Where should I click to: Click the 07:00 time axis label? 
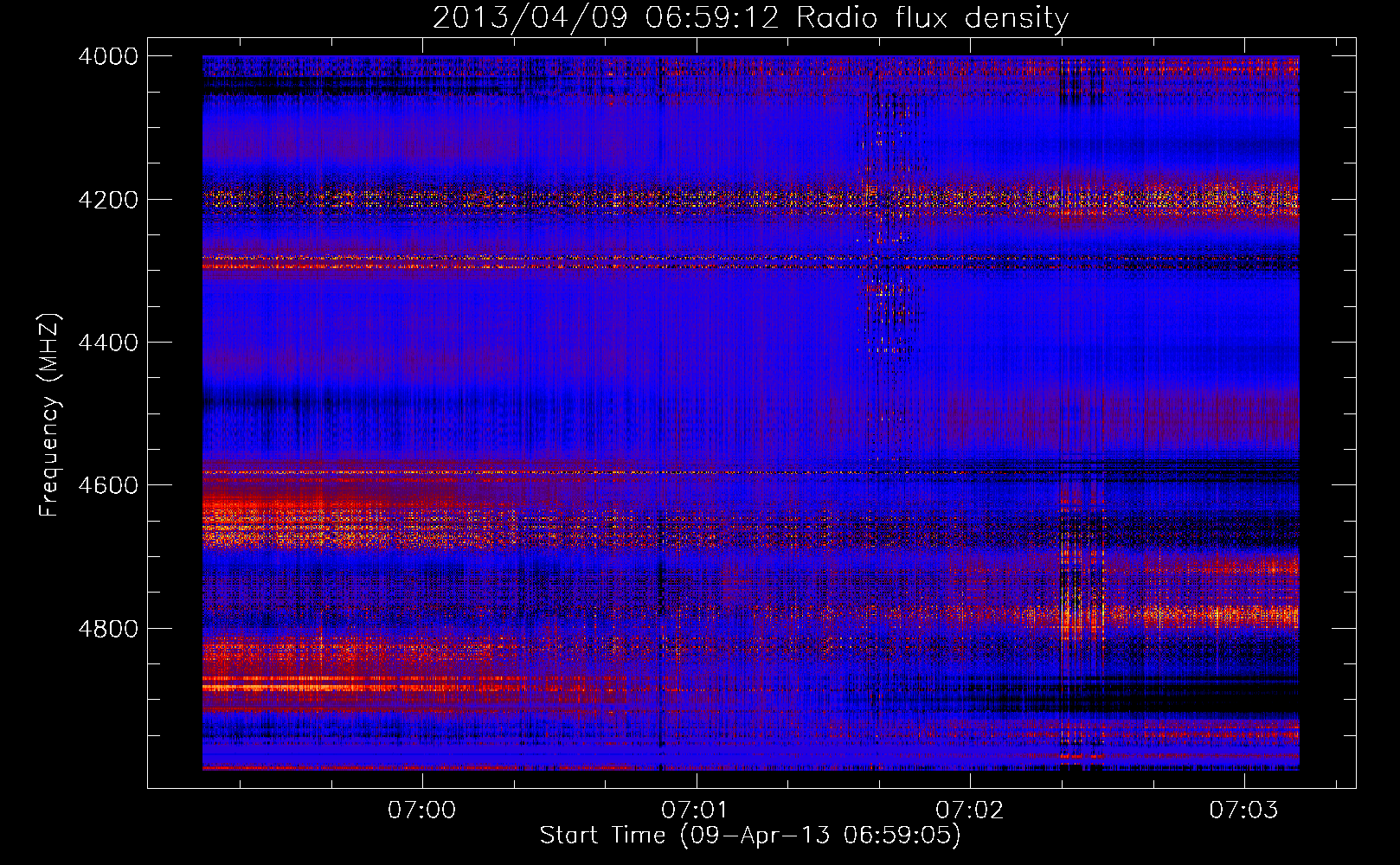click(422, 811)
